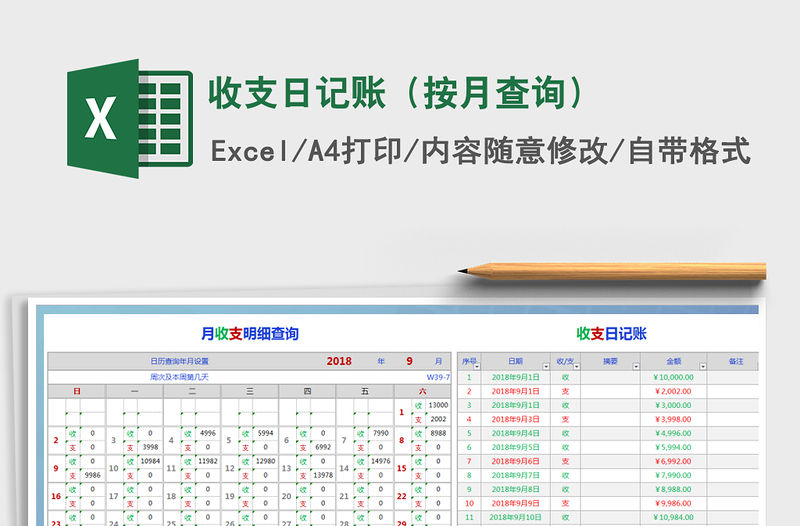The image size is (800, 526).
Task: Select the 14976 income value
Action: pyautogui.click(x=381, y=461)
